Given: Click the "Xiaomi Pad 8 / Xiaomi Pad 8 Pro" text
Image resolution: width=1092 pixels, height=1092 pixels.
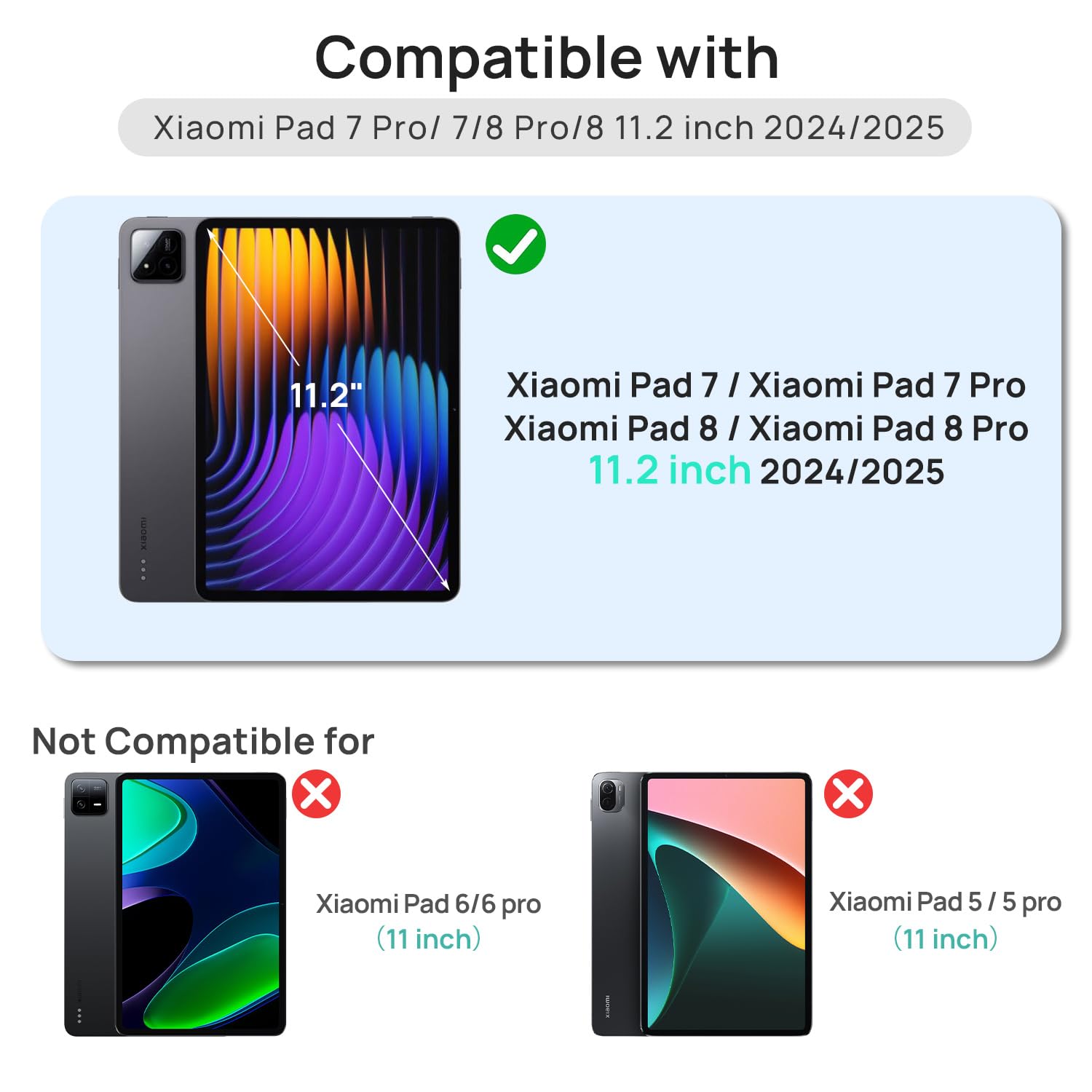Looking at the screenshot, I should (766, 428).
